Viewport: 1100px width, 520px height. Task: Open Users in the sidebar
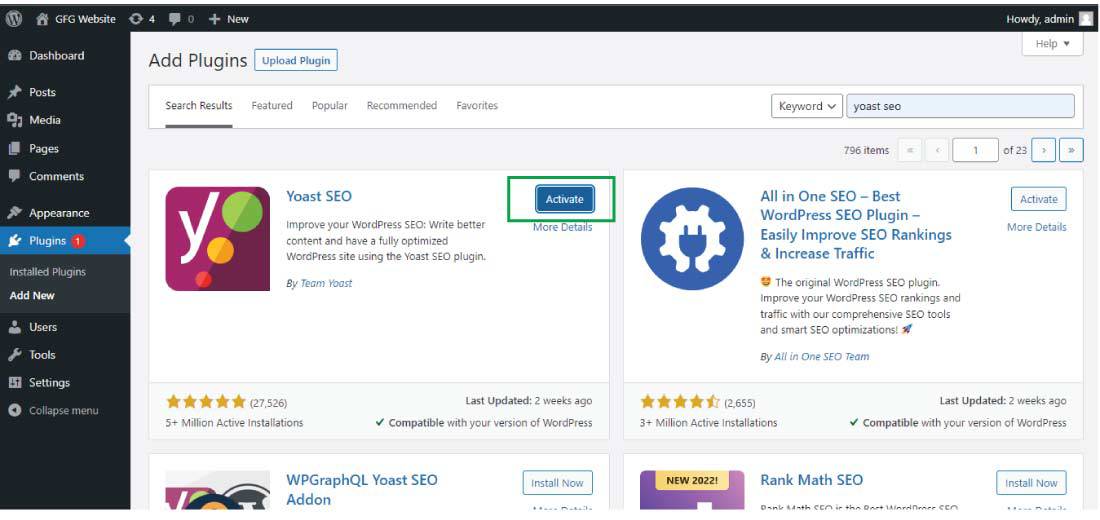pos(43,327)
